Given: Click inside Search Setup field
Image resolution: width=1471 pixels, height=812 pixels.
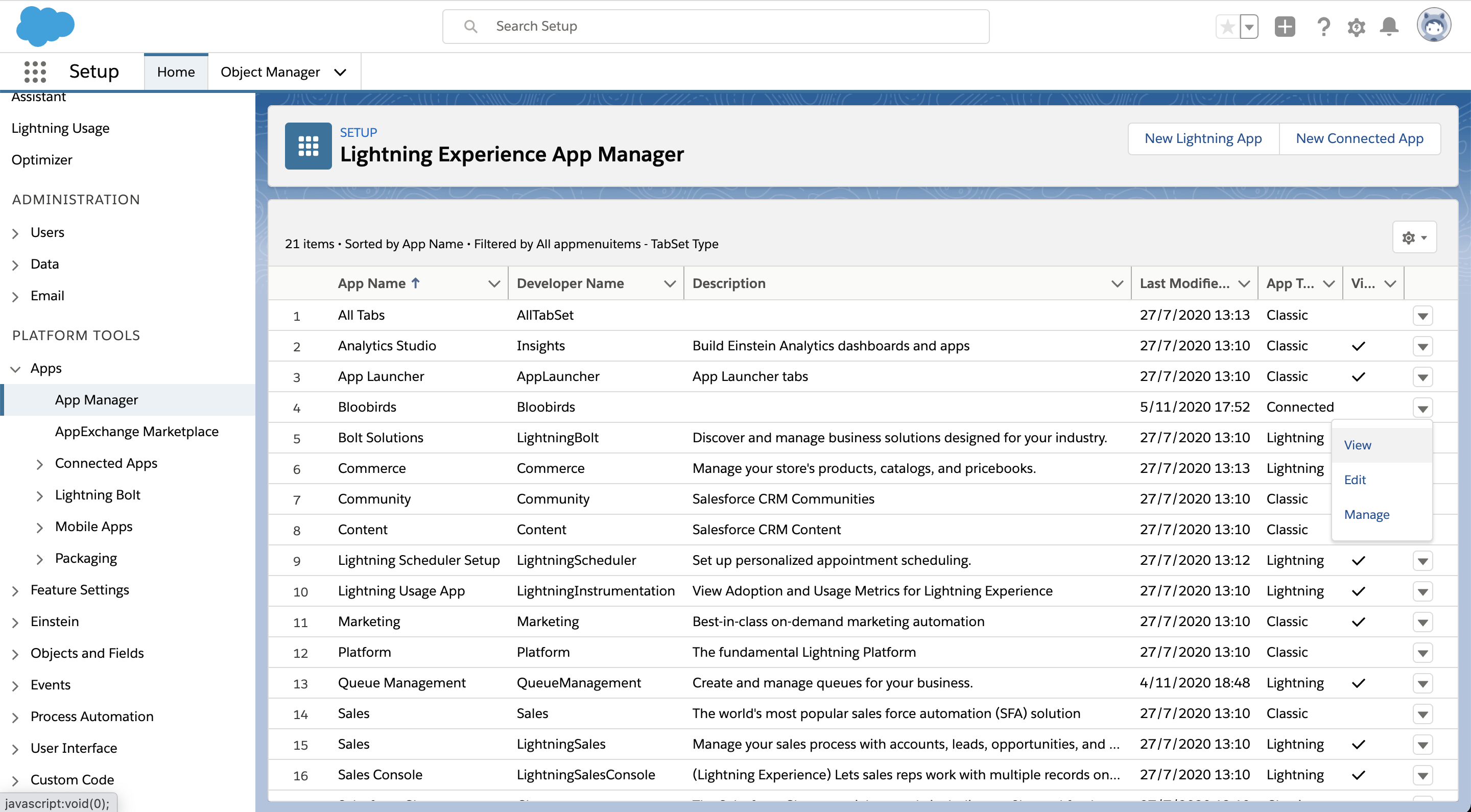Looking at the screenshot, I should [716, 26].
